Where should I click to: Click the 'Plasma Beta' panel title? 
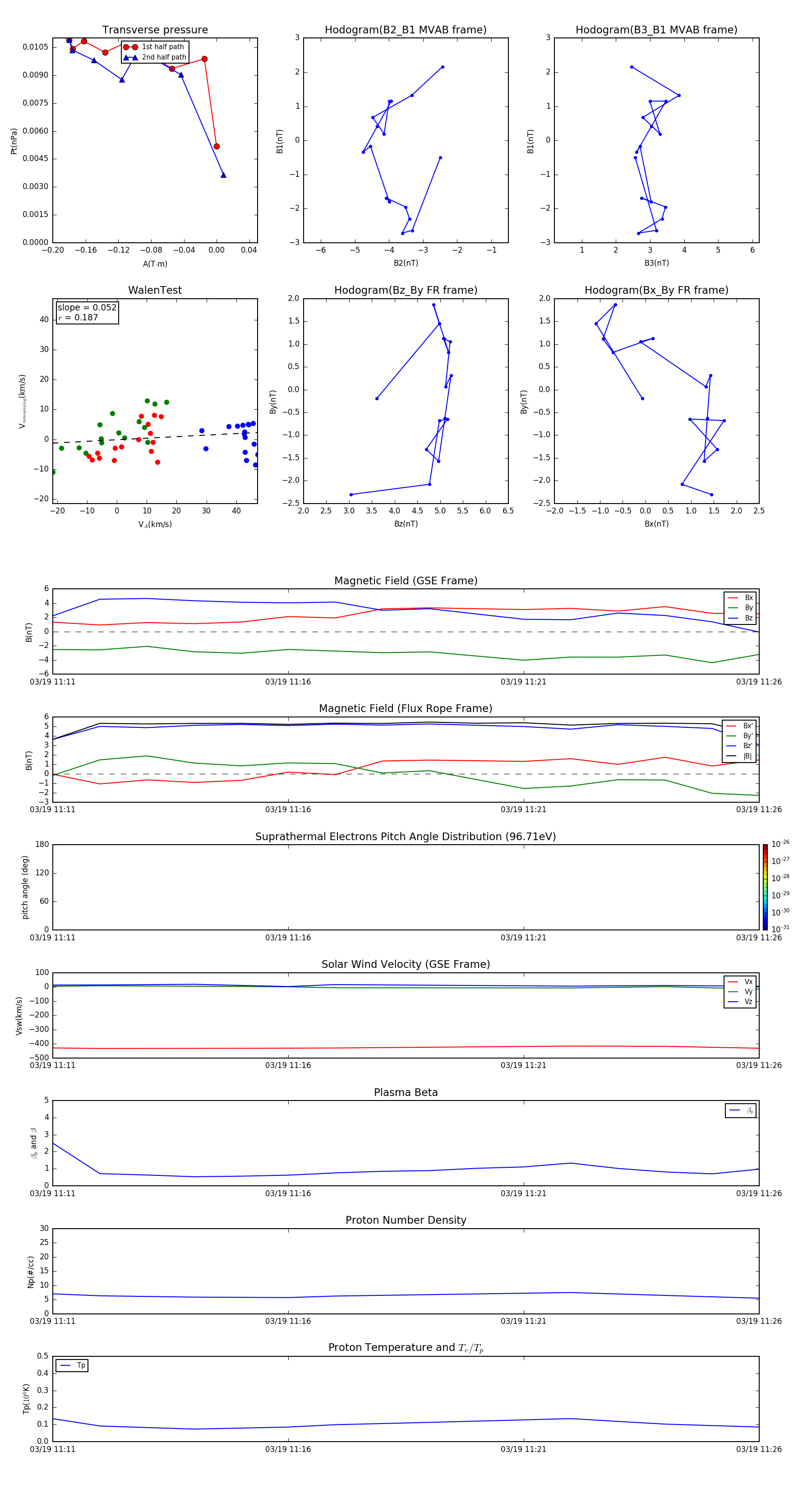(x=406, y=1092)
